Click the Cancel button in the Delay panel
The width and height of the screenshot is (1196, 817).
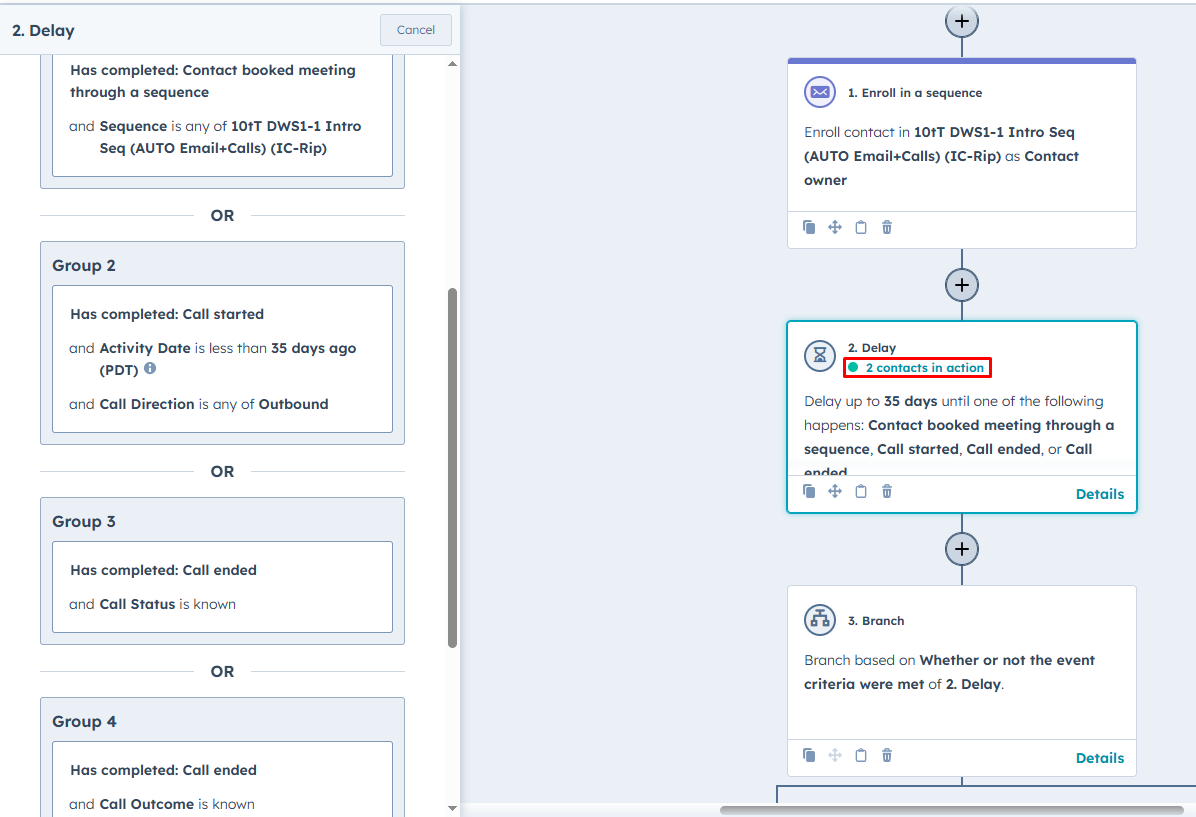point(415,30)
